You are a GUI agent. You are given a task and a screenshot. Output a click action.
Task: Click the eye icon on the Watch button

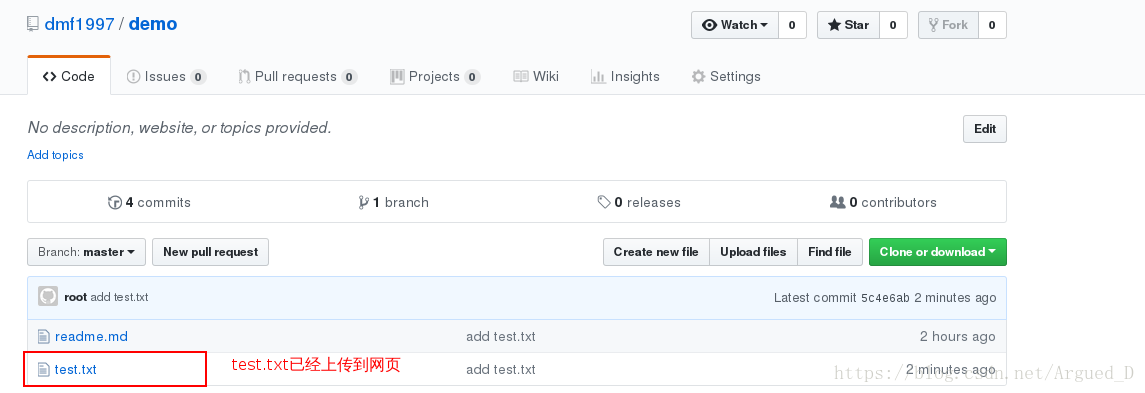709,25
